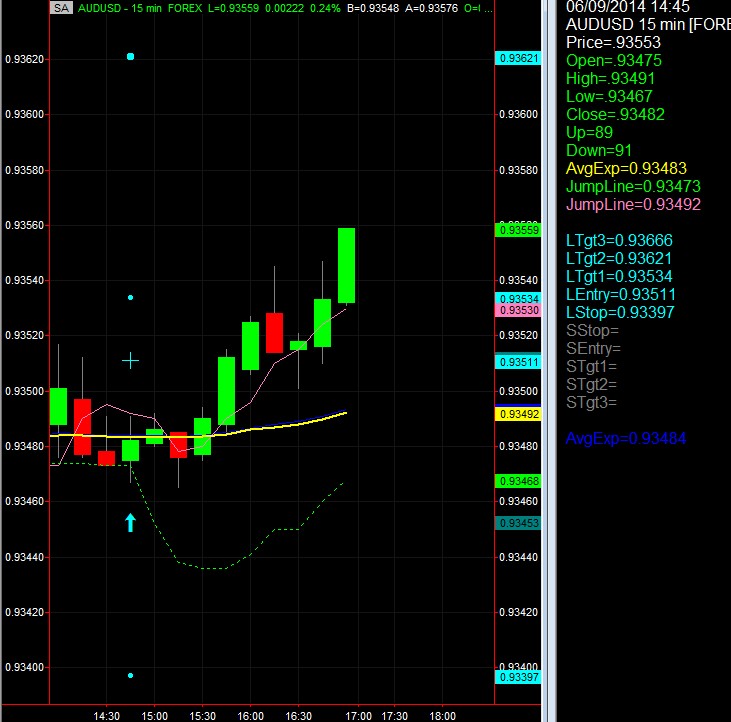Click the SA label box in chart header
The image size is (731, 722).
(x=61, y=8)
